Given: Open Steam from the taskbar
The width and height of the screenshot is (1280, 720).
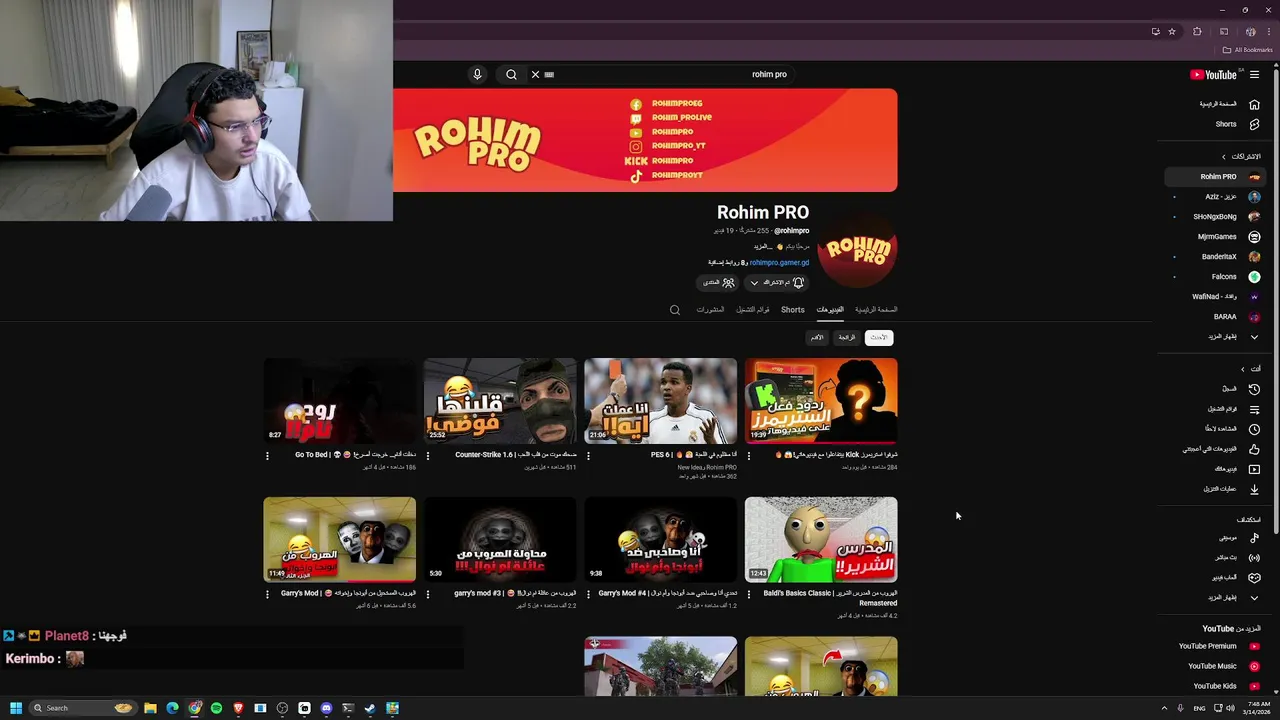Looking at the screenshot, I should point(370,708).
